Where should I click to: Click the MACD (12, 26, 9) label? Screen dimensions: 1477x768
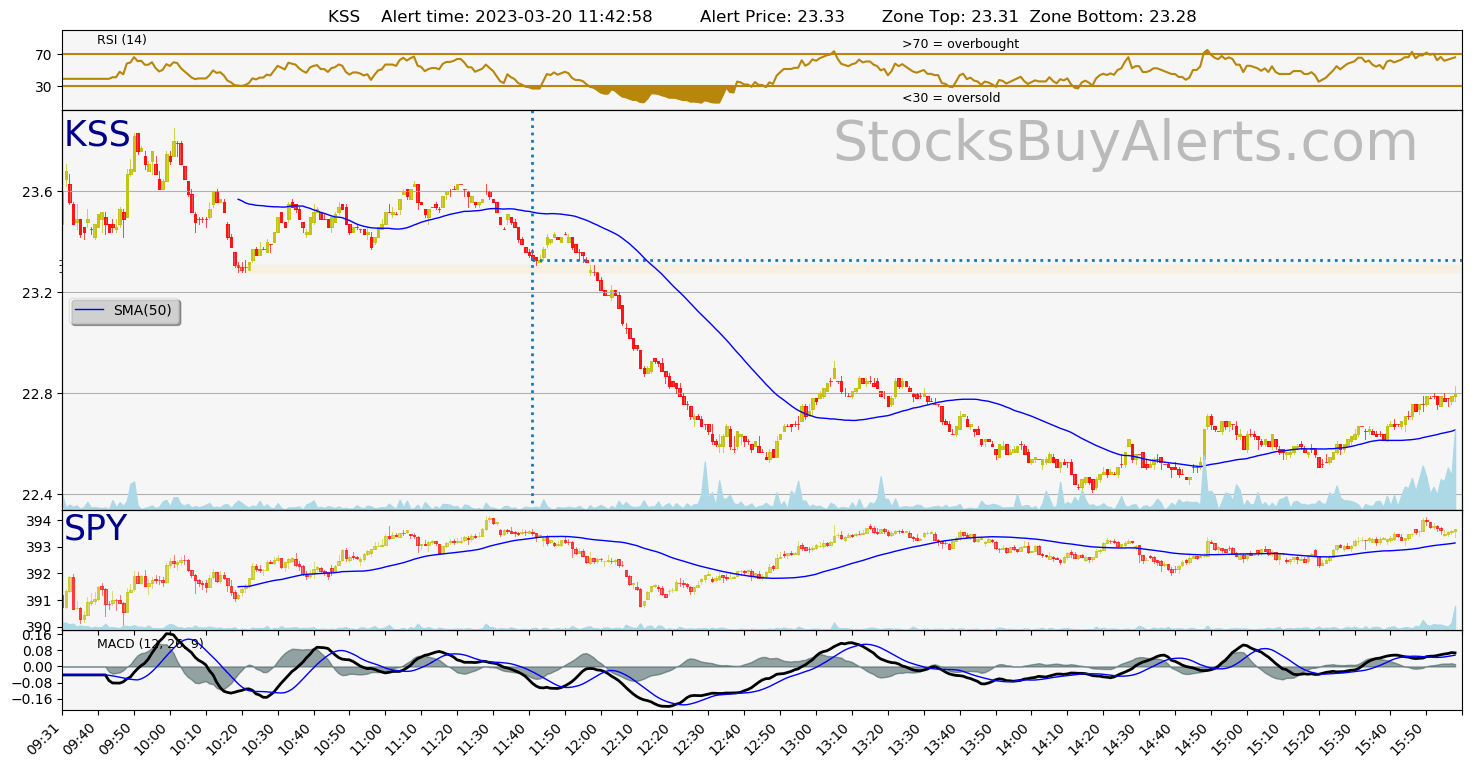(150, 643)
